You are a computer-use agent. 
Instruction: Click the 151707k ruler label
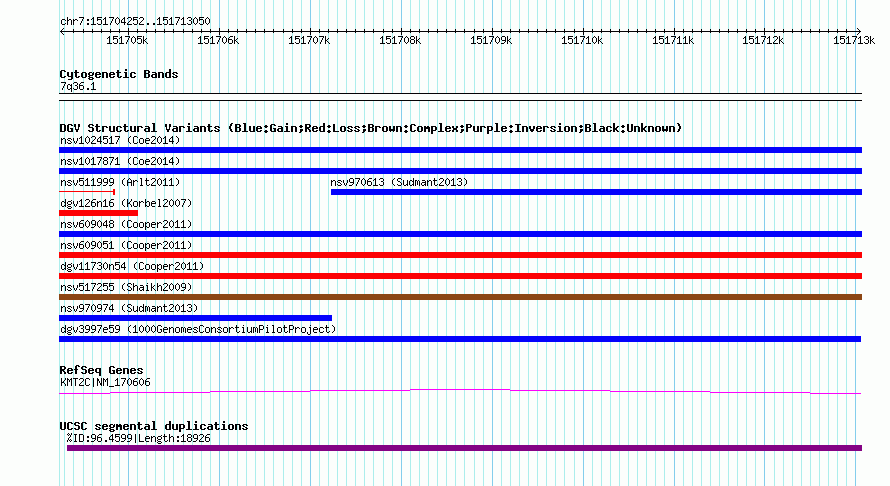click(309, 40)
